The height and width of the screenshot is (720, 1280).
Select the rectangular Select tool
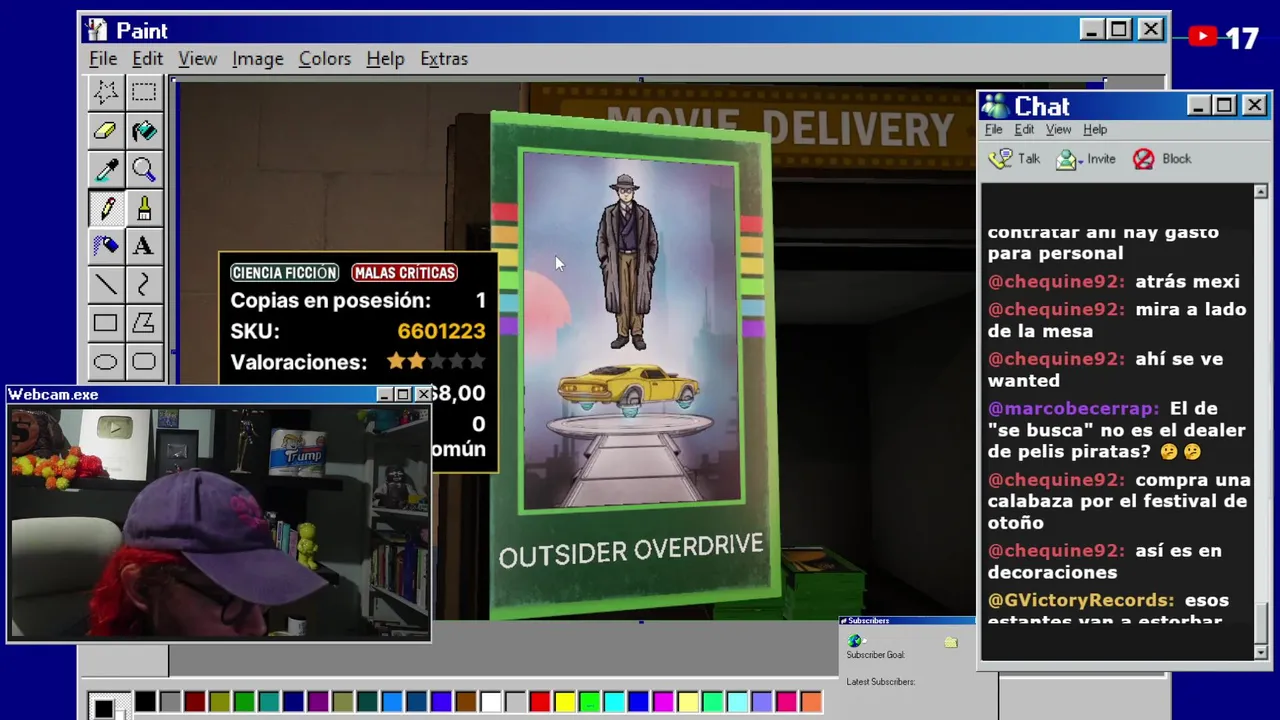(x=143, y=92)
